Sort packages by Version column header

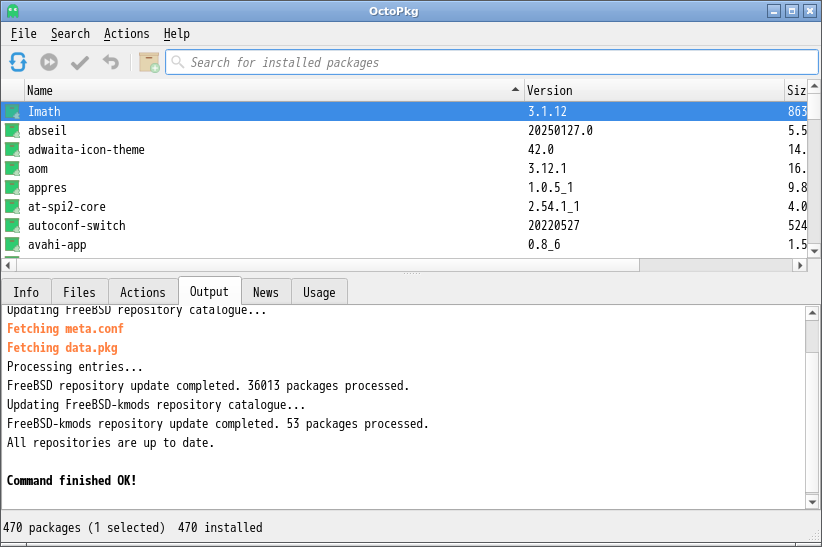(654, 90)
